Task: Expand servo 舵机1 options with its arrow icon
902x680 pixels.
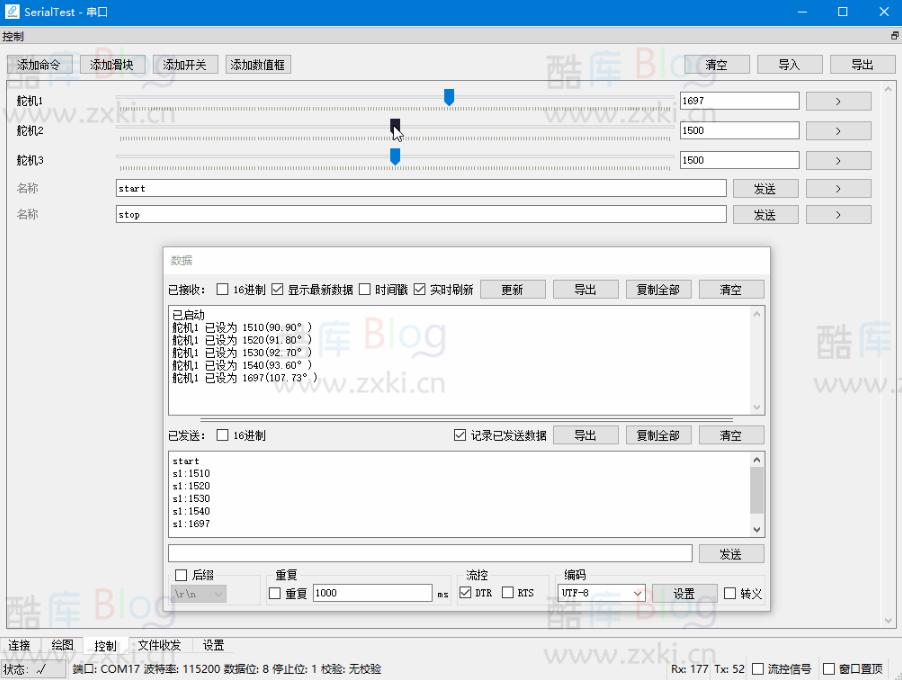Action: point(838,100)
